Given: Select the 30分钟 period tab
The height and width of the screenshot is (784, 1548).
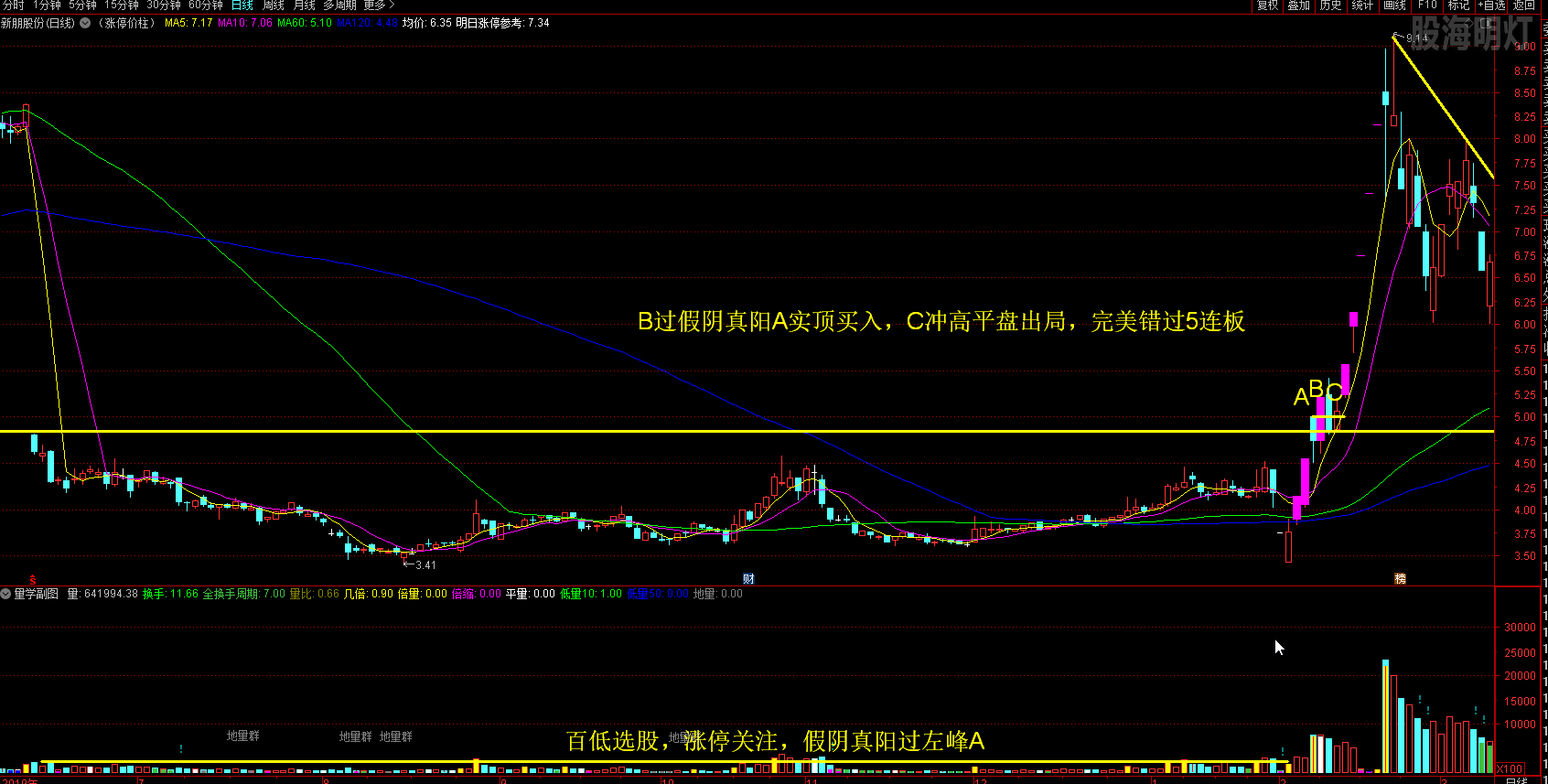Looking at the screenshot, I should (164, 5).
